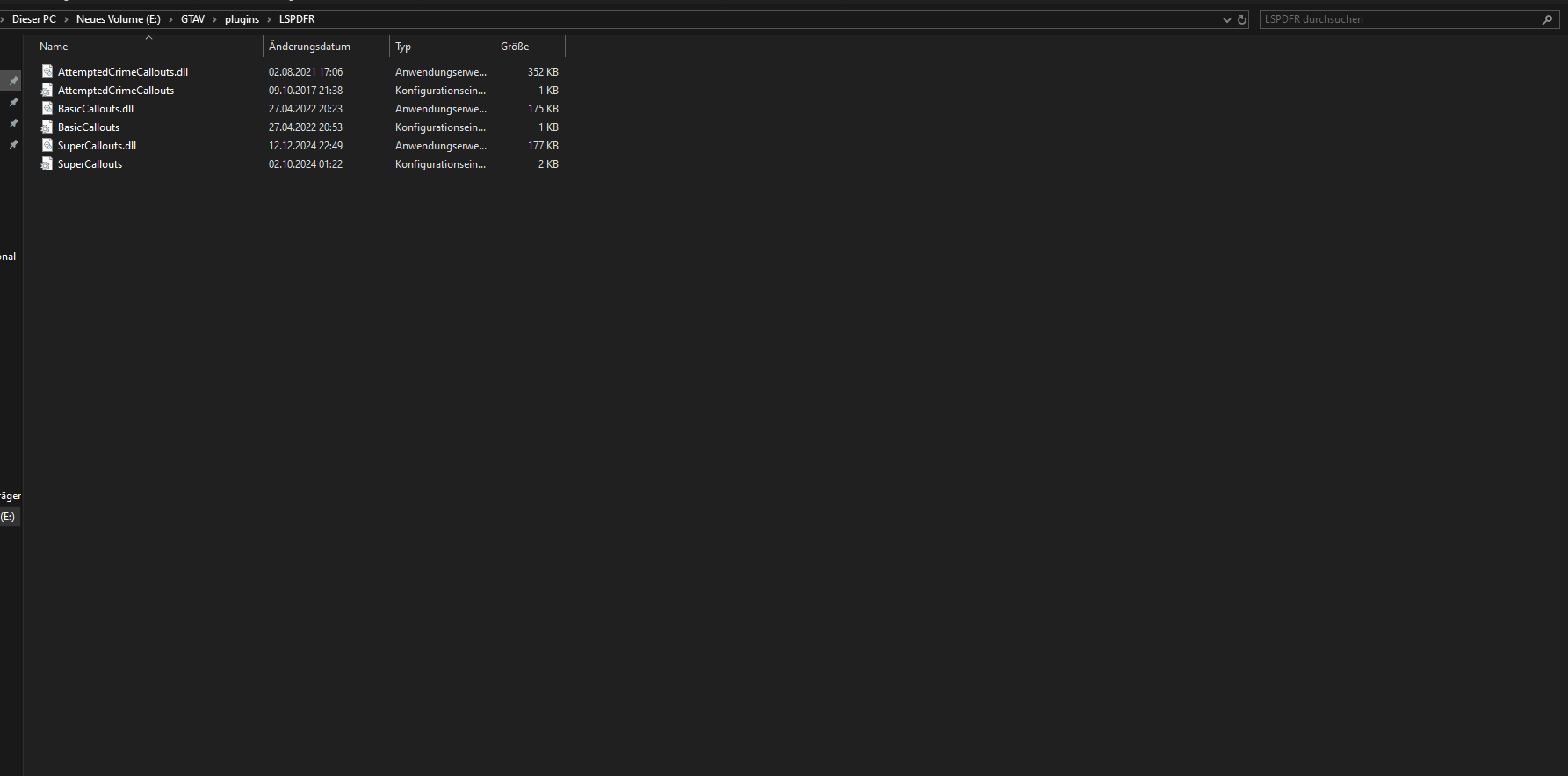Click the SuperCallouts.dll file icon
Screen dimensions: 1568x776
coord(47,145)
